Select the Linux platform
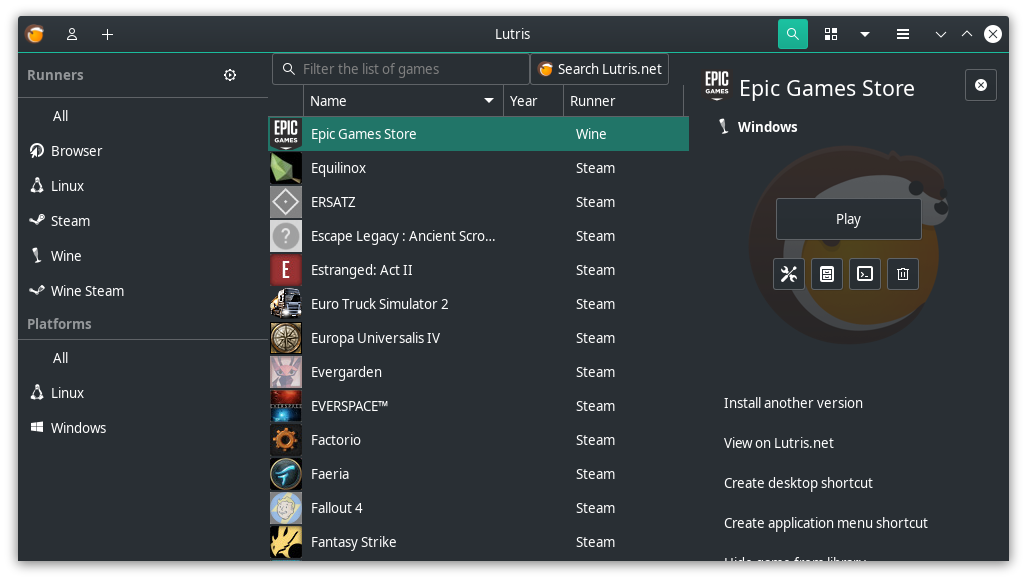 coord(143,393)
